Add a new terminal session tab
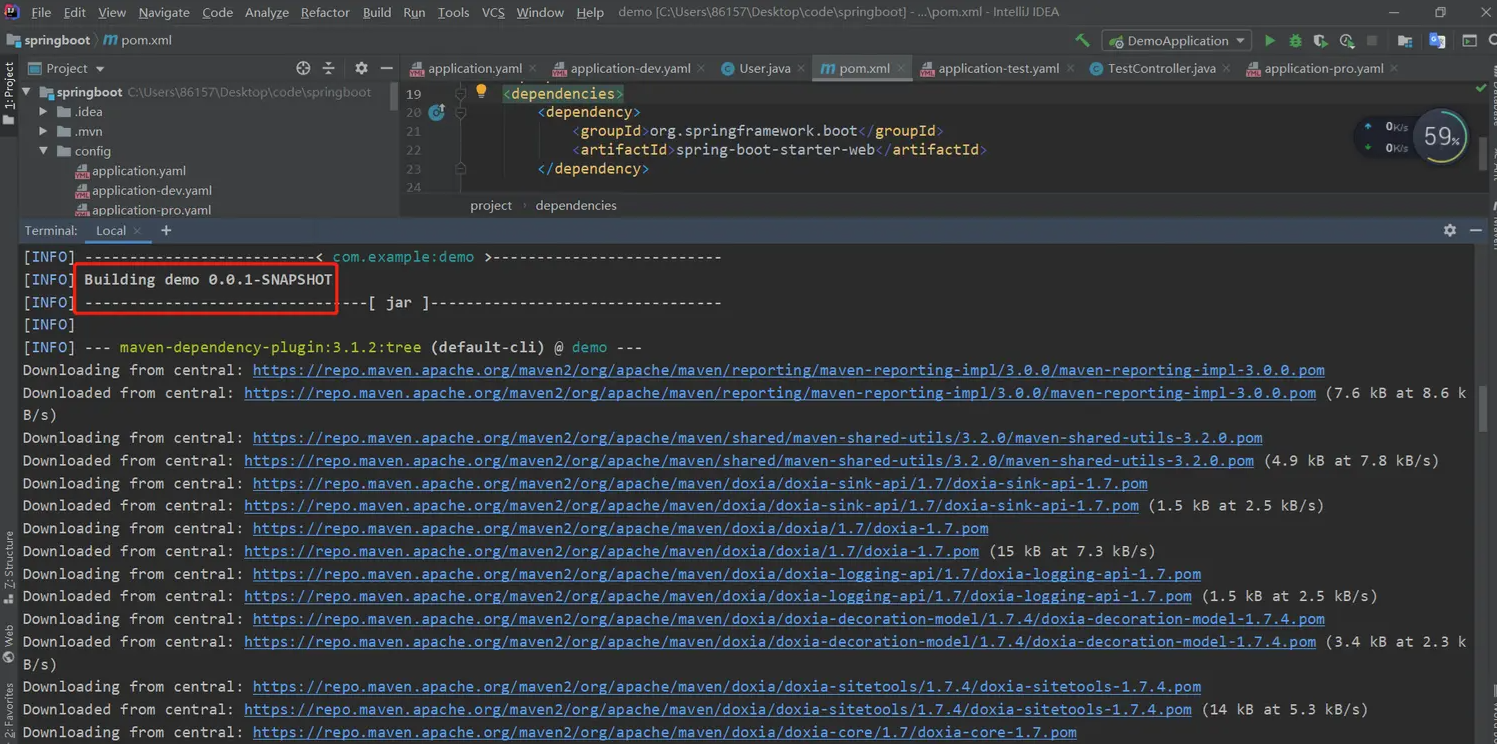Screen dimensions: 1497x744 pos(166,231)
